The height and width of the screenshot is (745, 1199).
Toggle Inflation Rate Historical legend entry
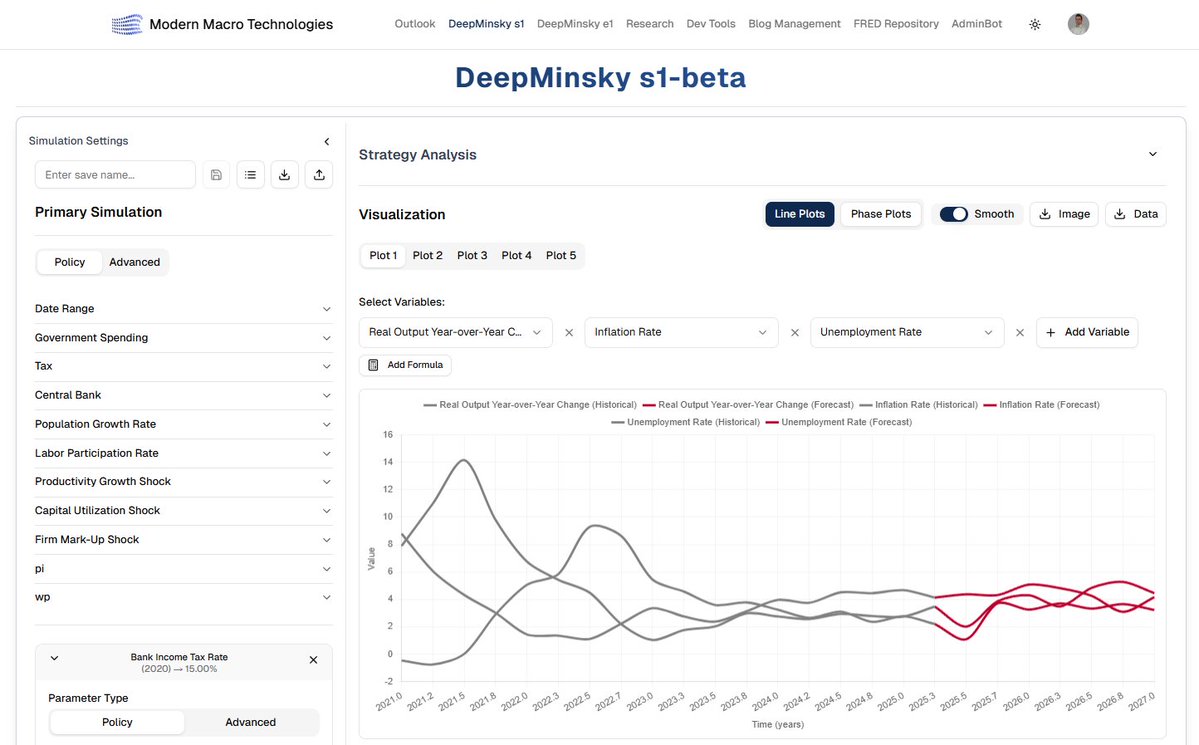point(918,405)
